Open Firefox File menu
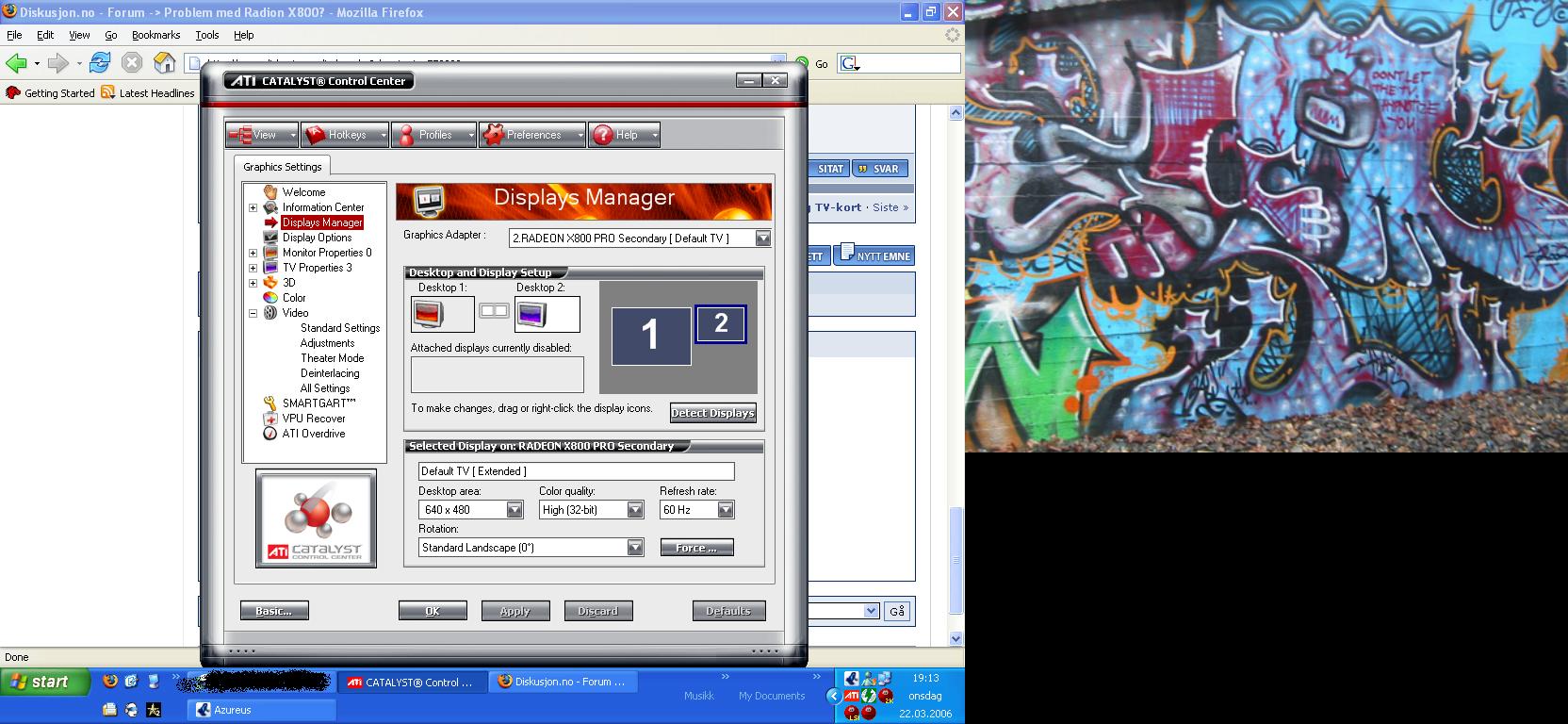Screen dimensions: 1568x724 [x=14, y=35]
